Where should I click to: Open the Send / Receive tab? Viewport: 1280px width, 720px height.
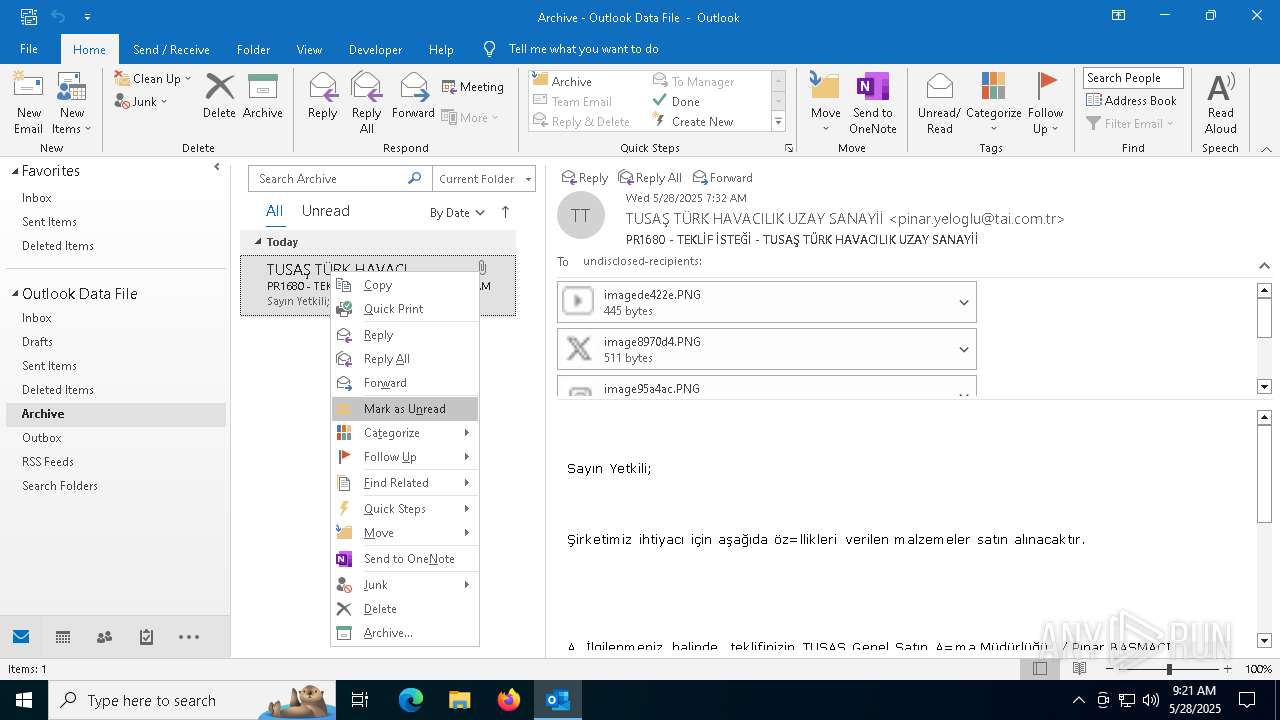coord(171,49)
